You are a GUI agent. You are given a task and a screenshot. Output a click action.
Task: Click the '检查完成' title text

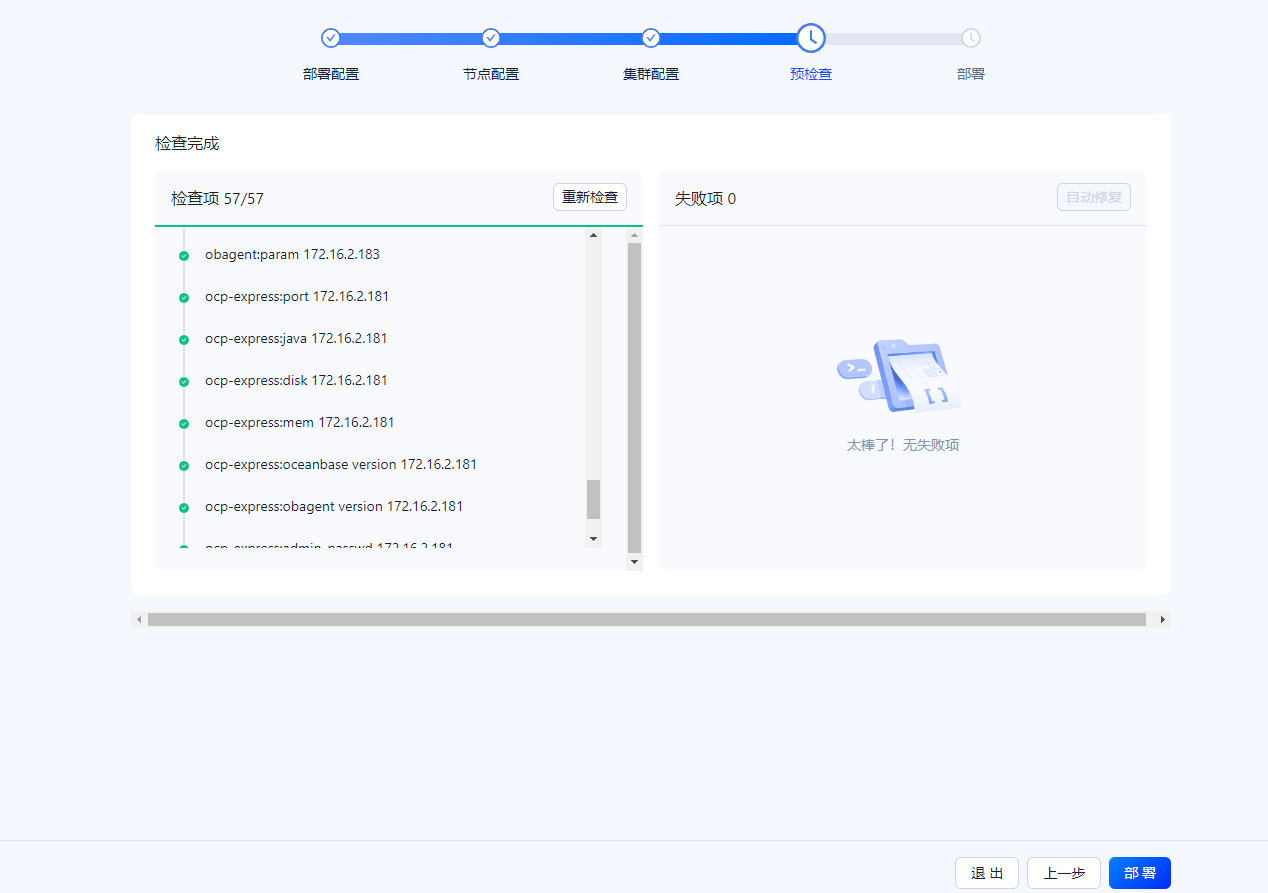click(187, 143)
